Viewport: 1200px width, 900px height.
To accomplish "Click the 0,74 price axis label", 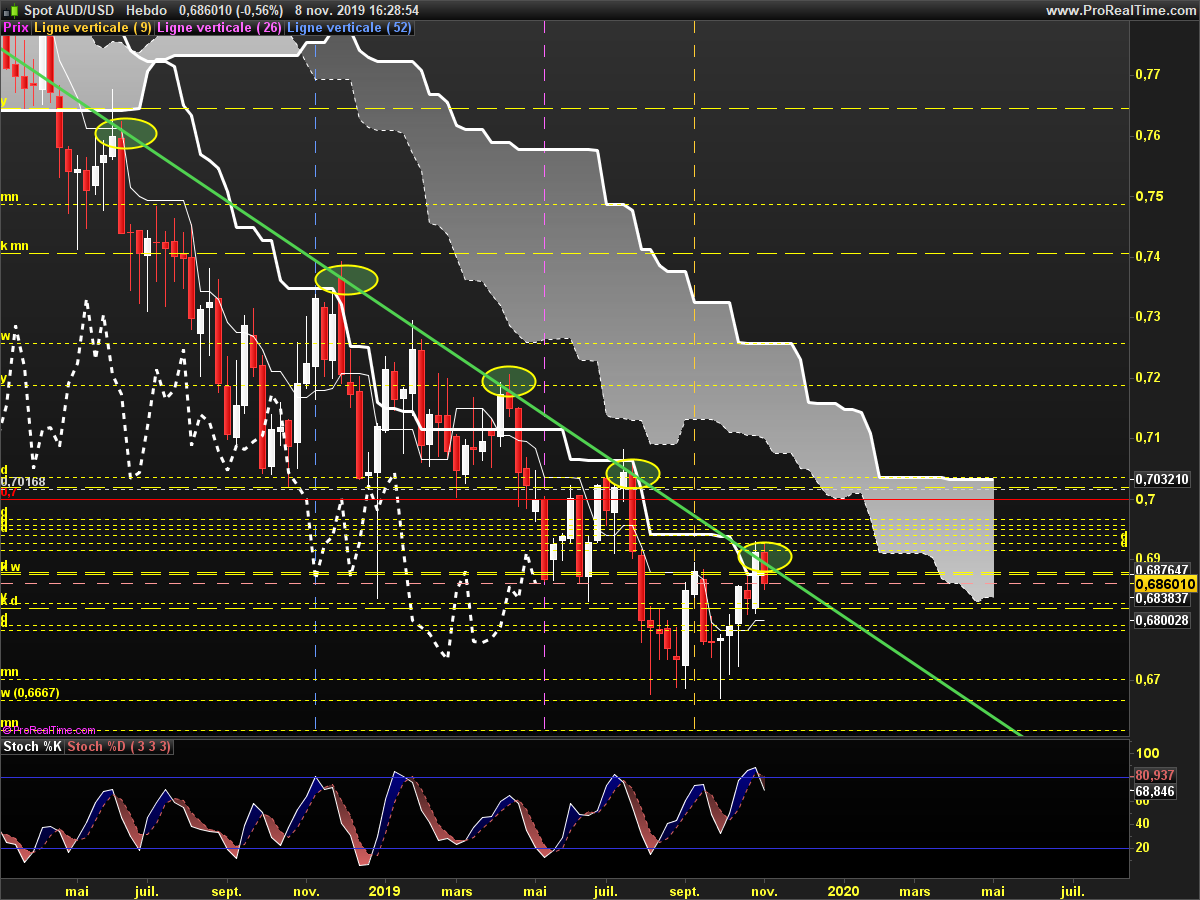I will (x=1148, y=256).
